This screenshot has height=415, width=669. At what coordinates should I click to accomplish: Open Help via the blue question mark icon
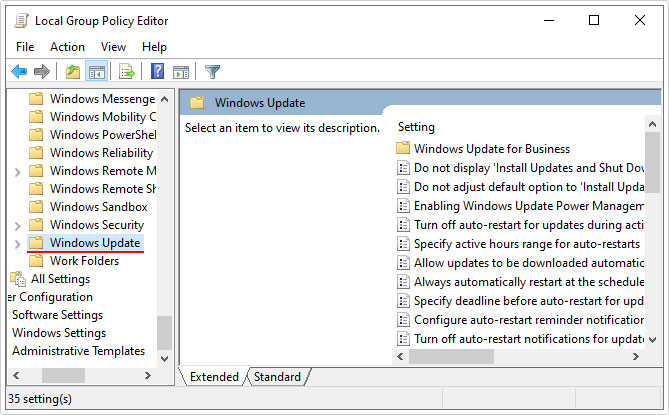click(157, 71)
